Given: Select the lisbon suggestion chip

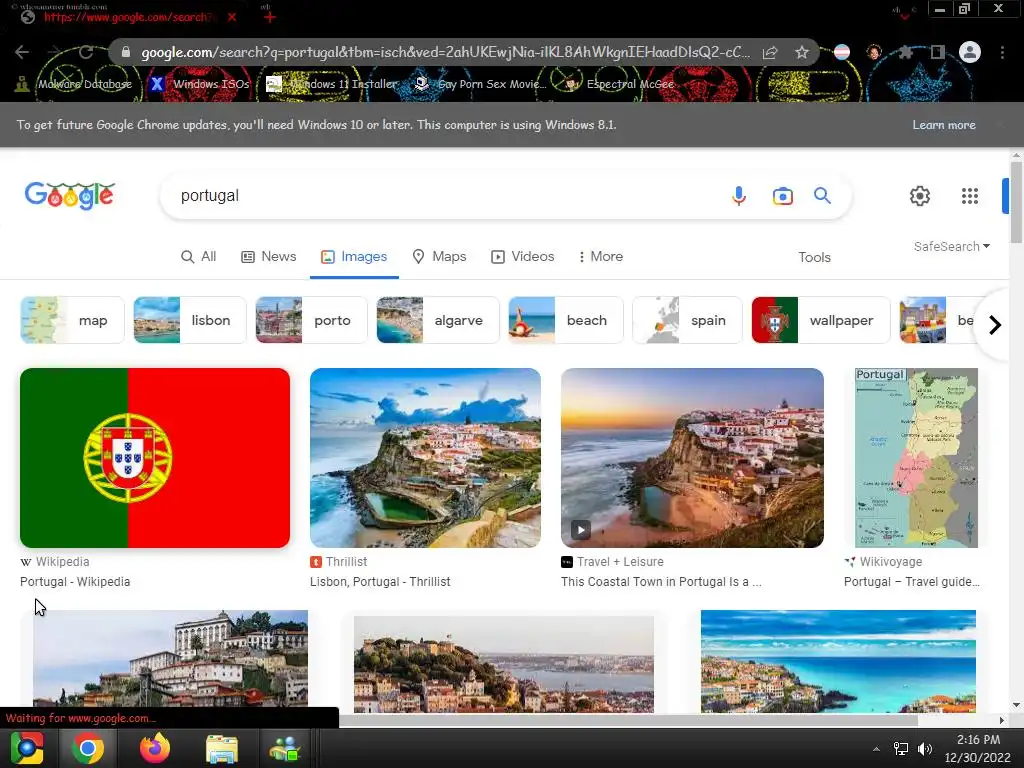Looking at the screenshot, I should [x=189, y=320].
